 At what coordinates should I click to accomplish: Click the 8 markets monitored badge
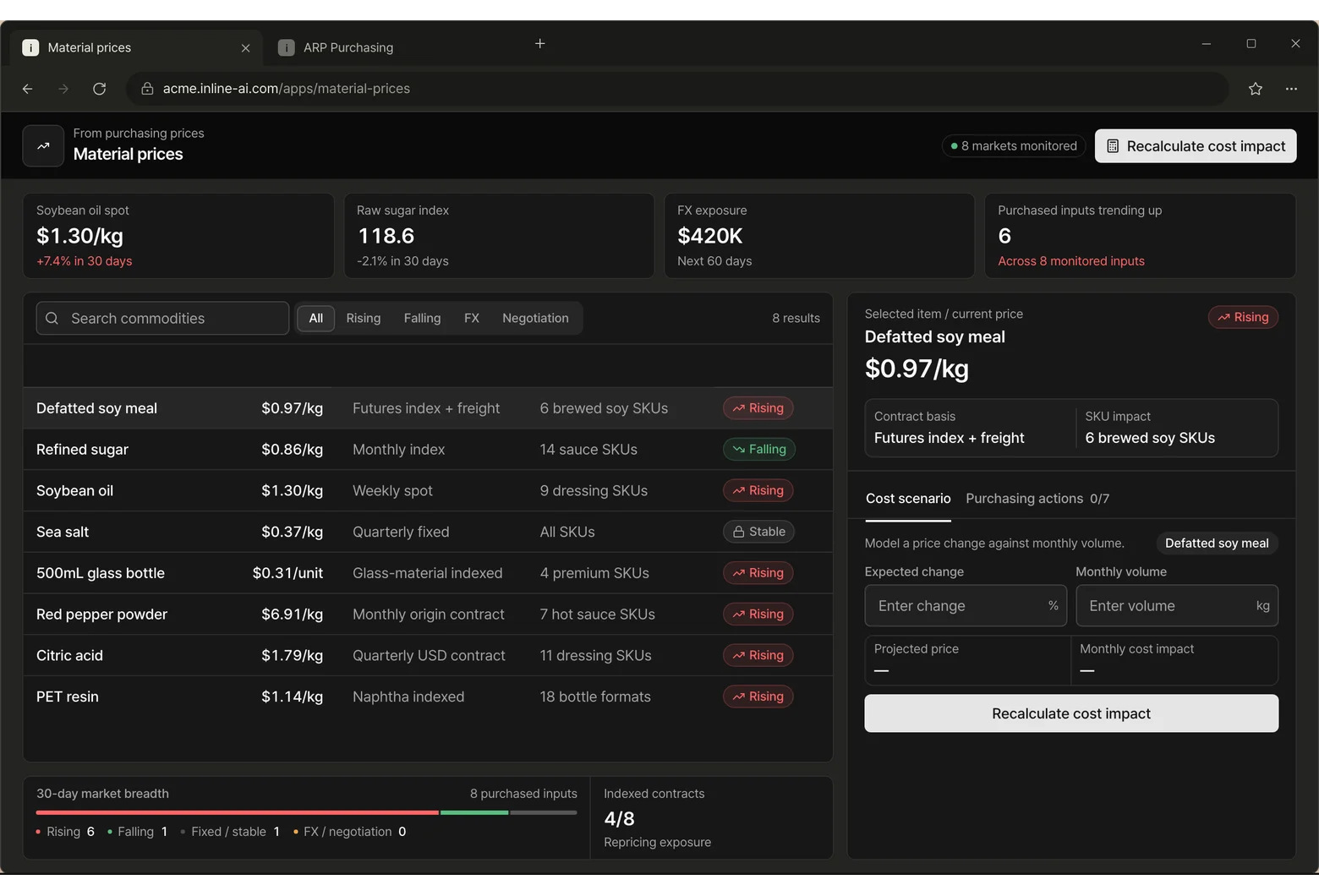pos(1014,146)
